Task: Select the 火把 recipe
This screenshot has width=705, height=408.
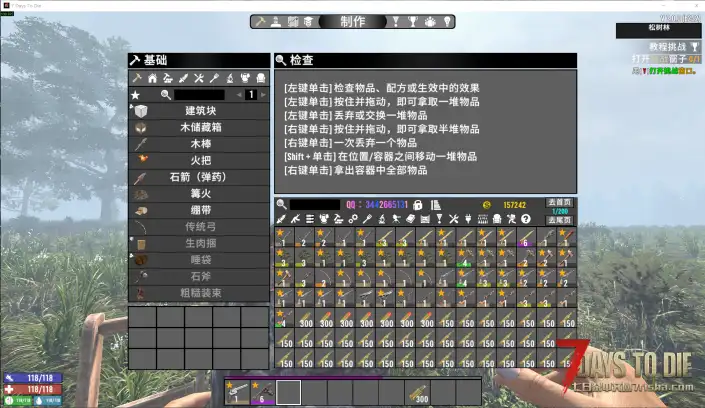Action: [x=199, y=161]
